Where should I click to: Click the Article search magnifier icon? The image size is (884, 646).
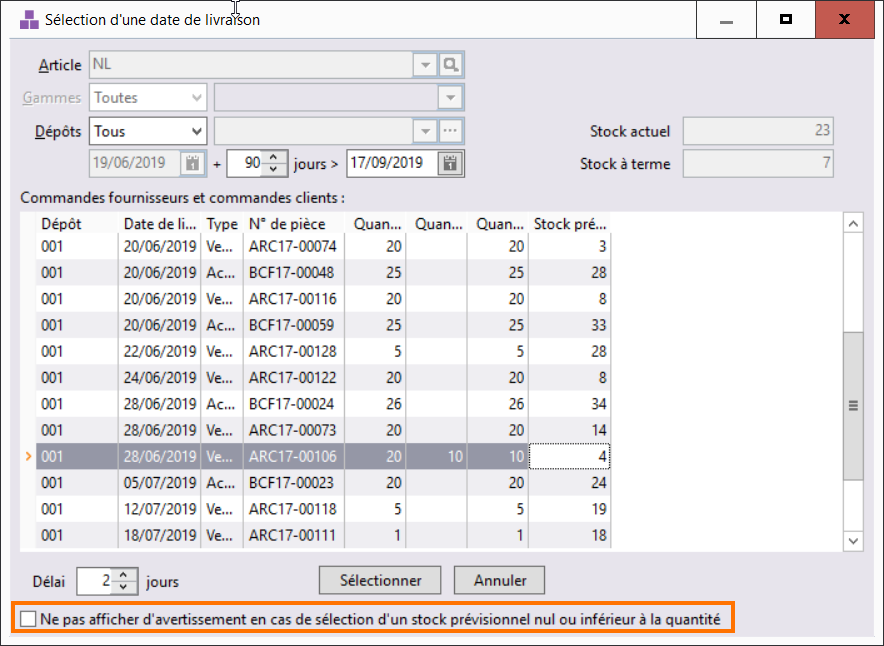pos(450,65)
